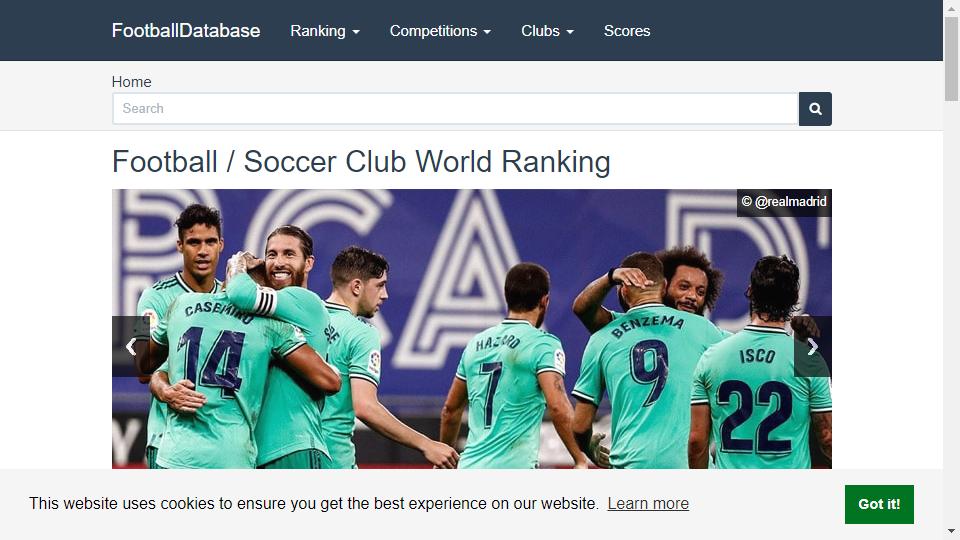Show the previous carousel slide
The width and height of the screenshot is (960, 540).
click(x=130, y=347)
